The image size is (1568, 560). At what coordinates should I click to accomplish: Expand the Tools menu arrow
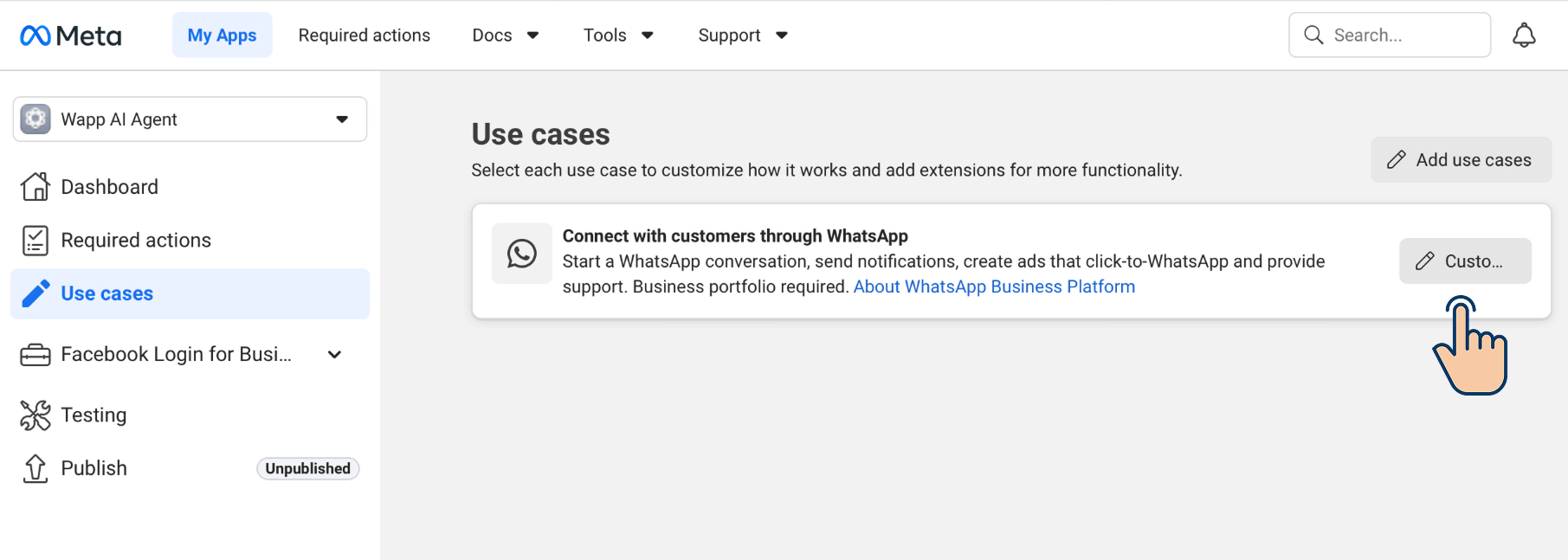[x=648, y=35]
